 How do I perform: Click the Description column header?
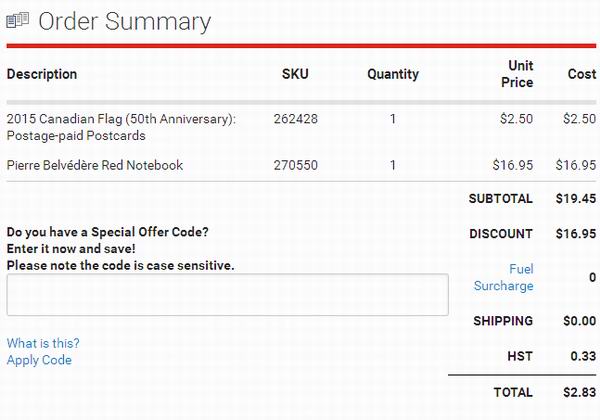coord(42,74)
